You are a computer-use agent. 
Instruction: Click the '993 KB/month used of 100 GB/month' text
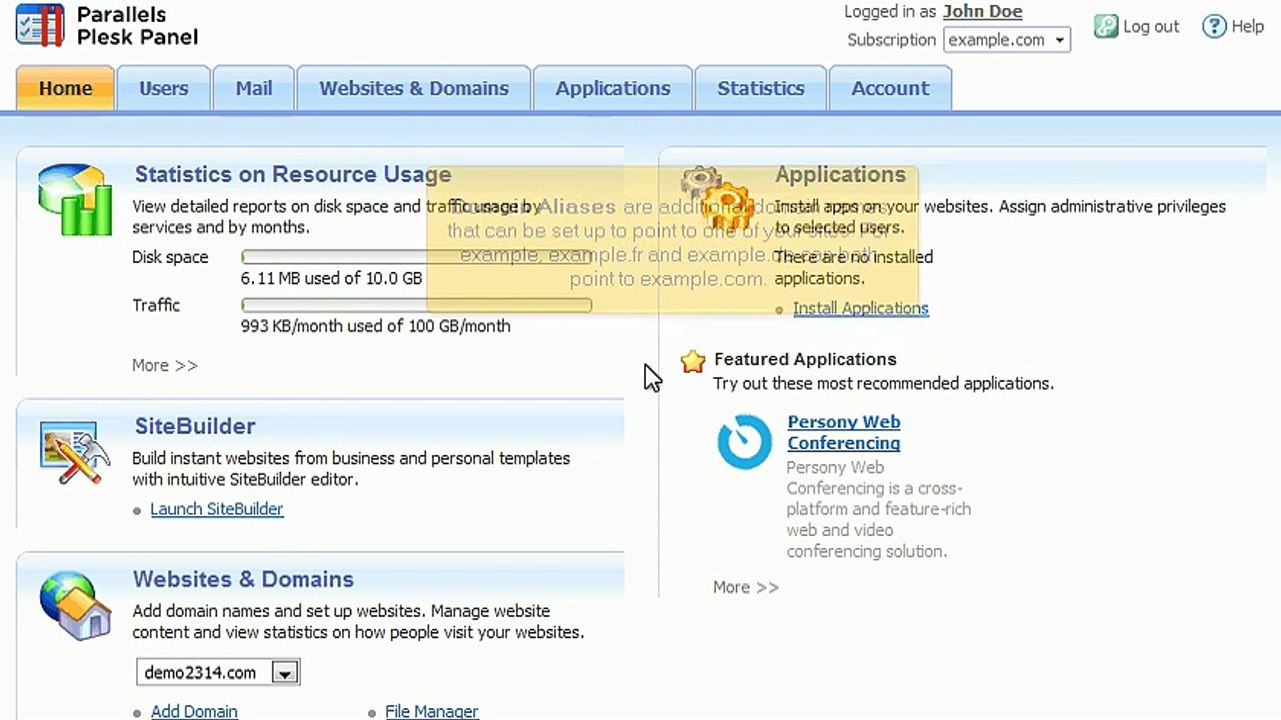(x=376, y=326)
